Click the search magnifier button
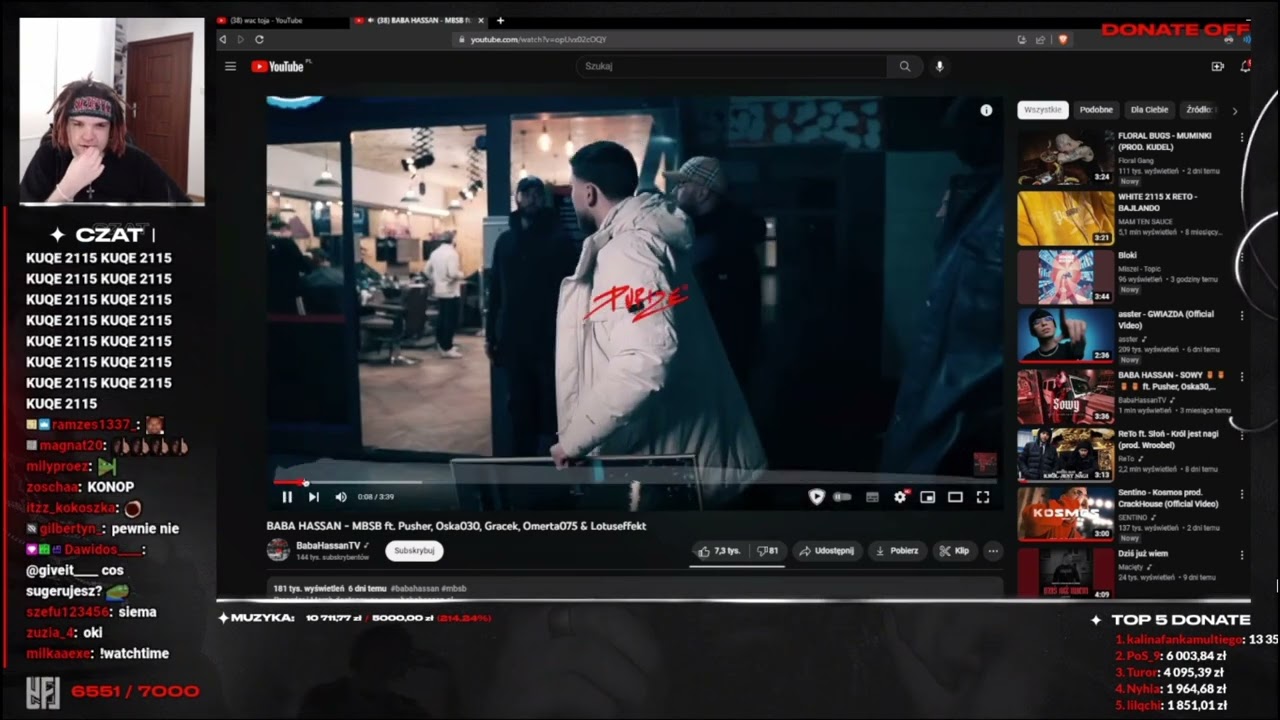1280x720 pixels. pyautogui.click(x=905, y=66)
